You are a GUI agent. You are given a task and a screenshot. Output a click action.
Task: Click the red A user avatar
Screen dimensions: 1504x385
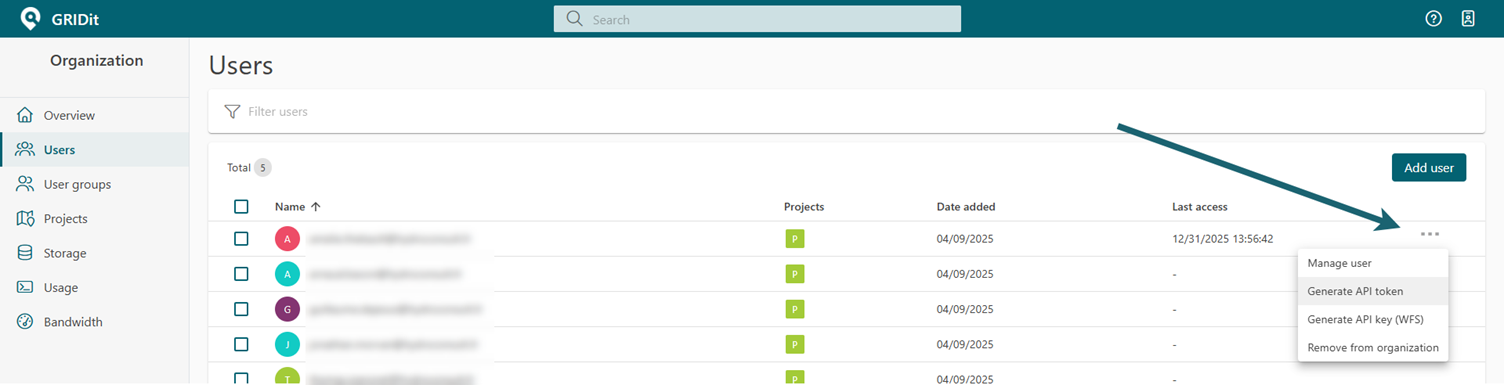[x=287, y=239]
